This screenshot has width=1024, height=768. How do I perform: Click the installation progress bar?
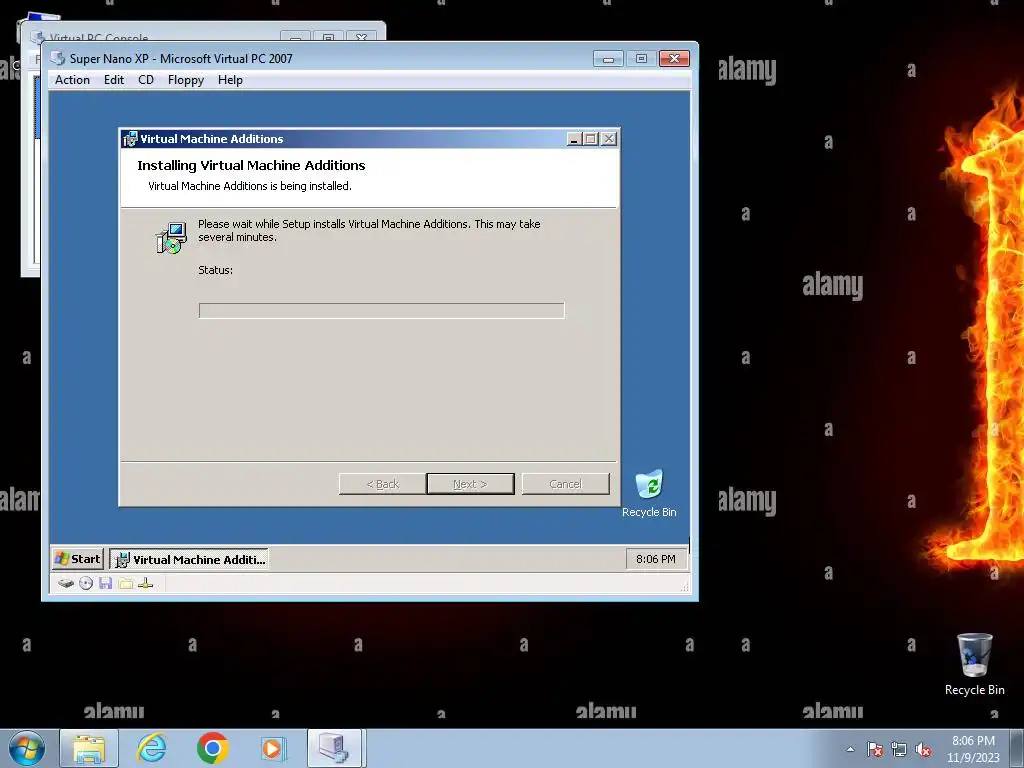click(x=381, y=311)
